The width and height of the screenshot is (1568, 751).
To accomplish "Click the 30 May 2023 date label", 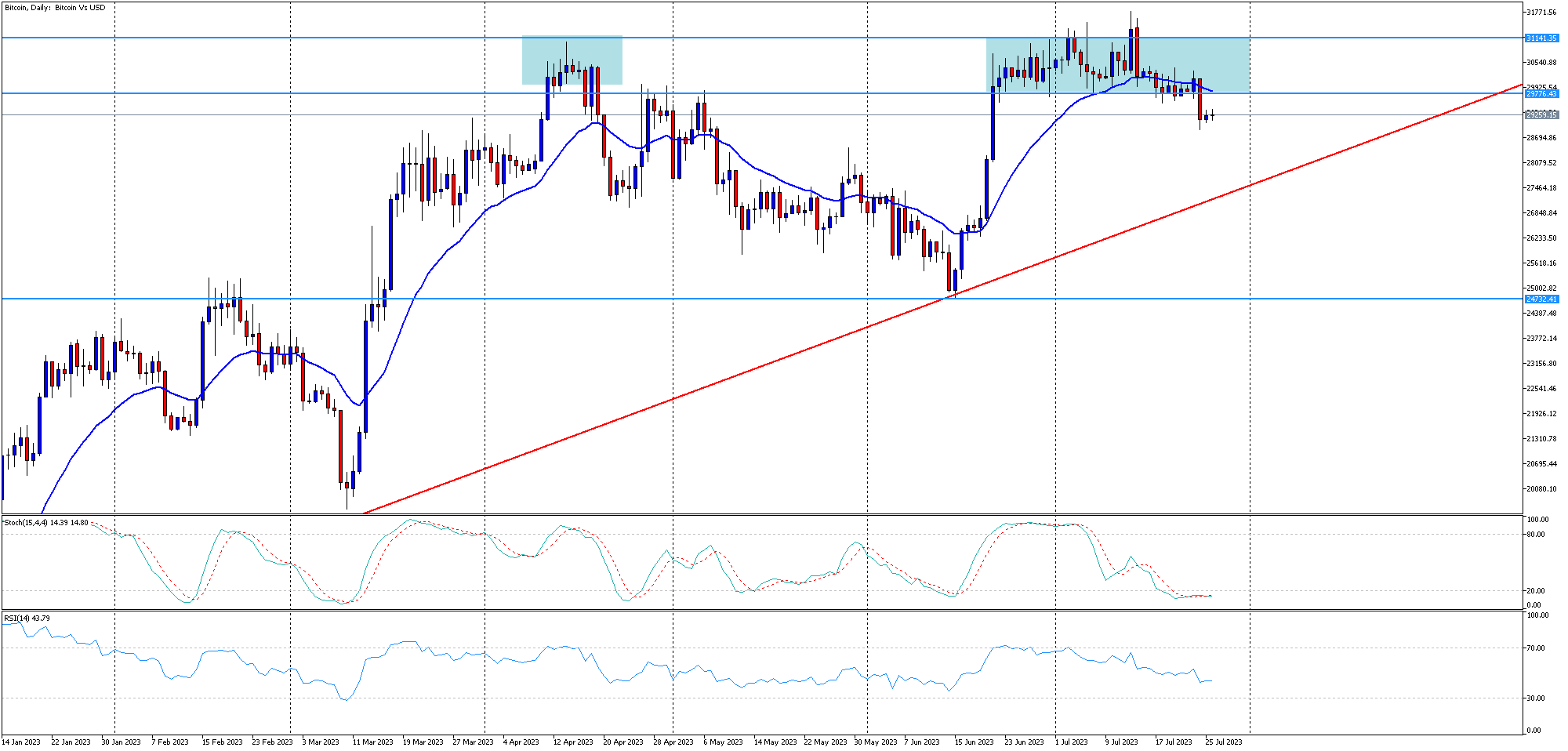I will [876, 742].
